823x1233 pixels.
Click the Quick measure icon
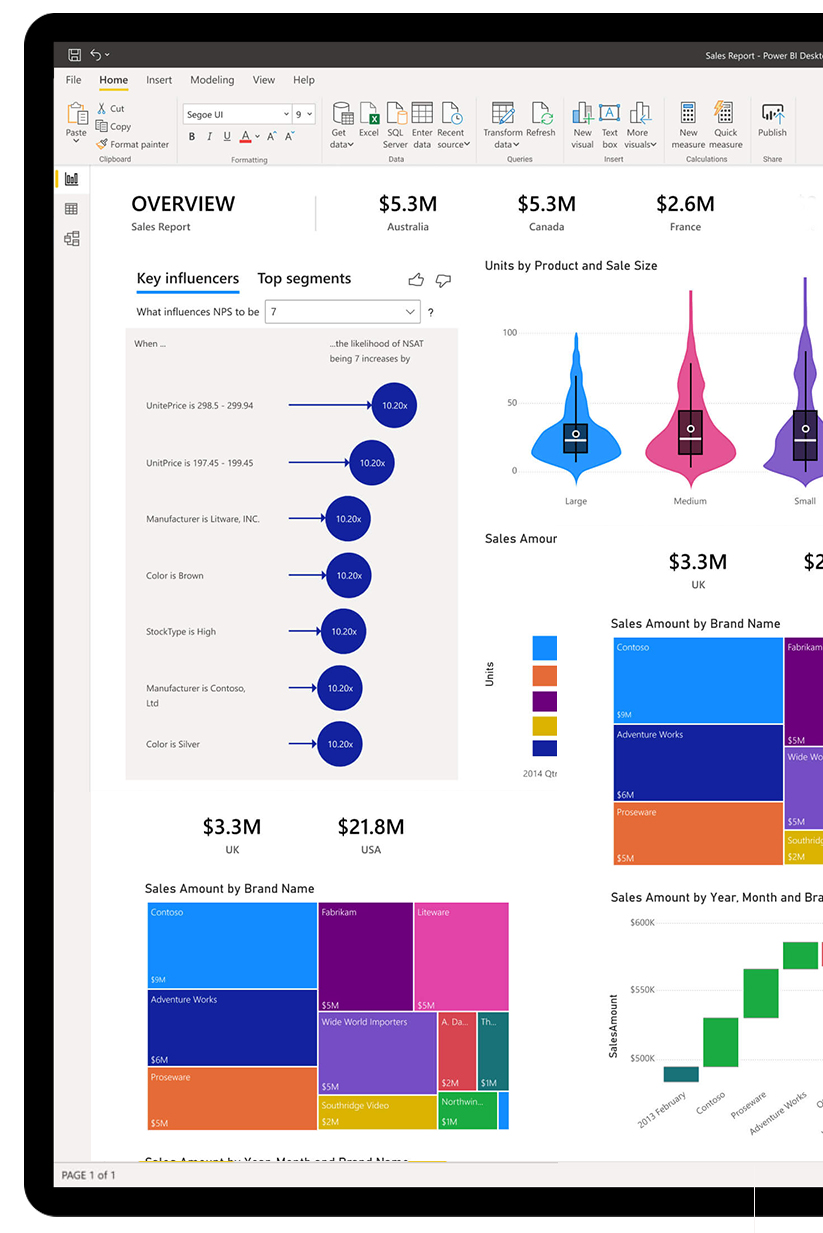tap(724, 112)
